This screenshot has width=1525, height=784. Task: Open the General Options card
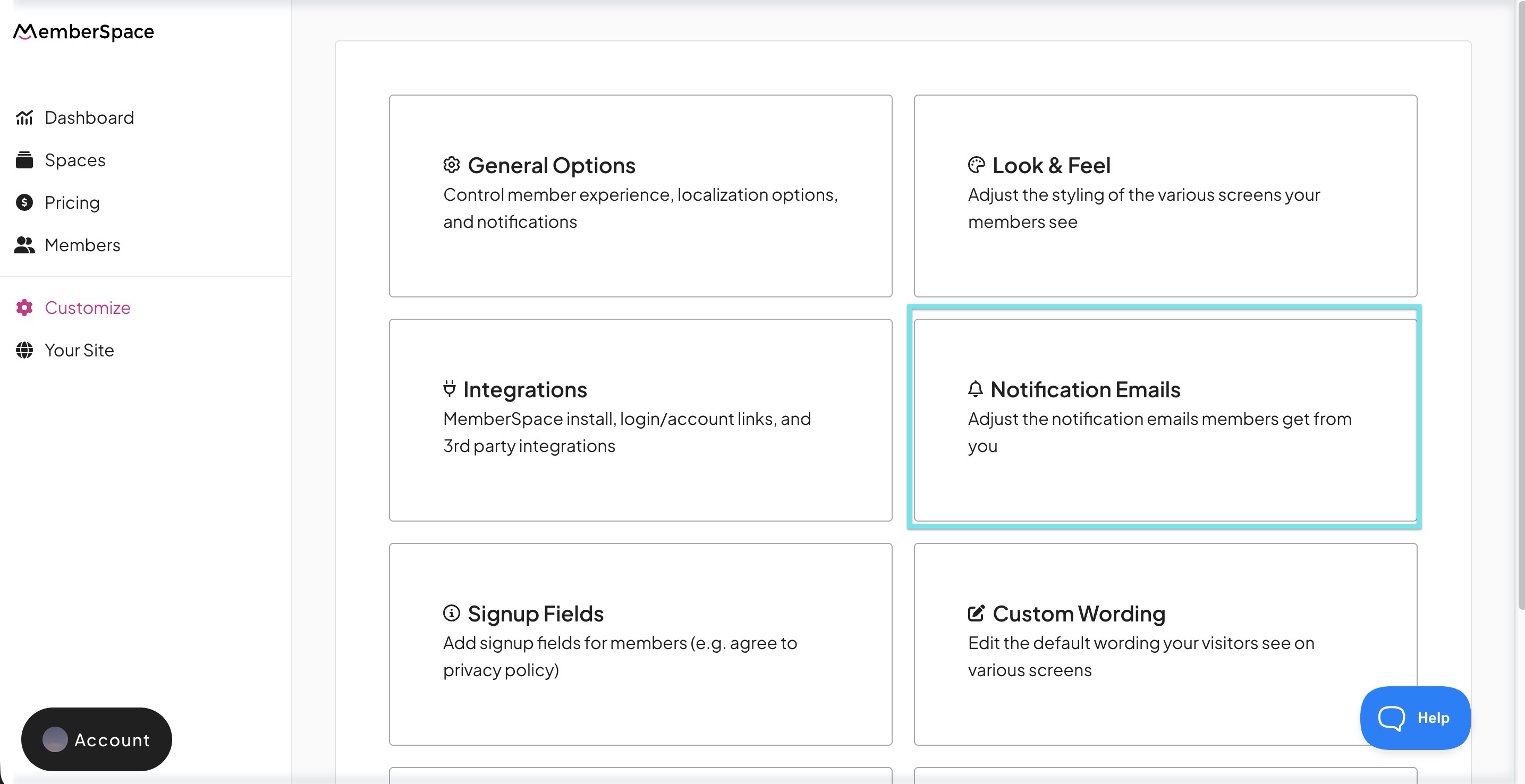pyautogui.click(x=640, y=196)
